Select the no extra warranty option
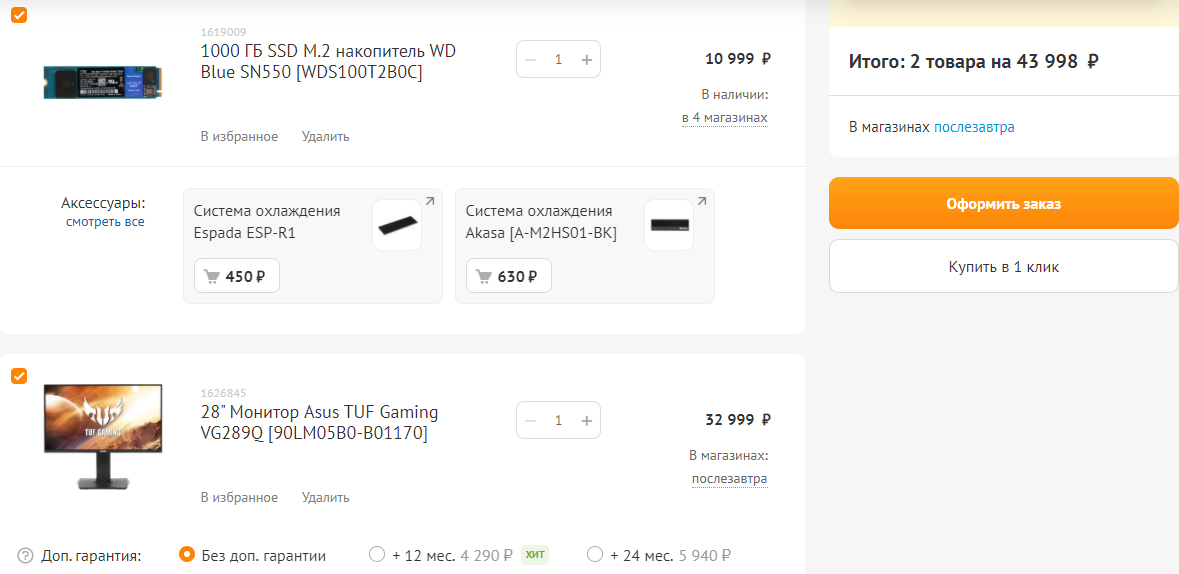The height and width of the screenshot is (574, 1179). point(186,554)
